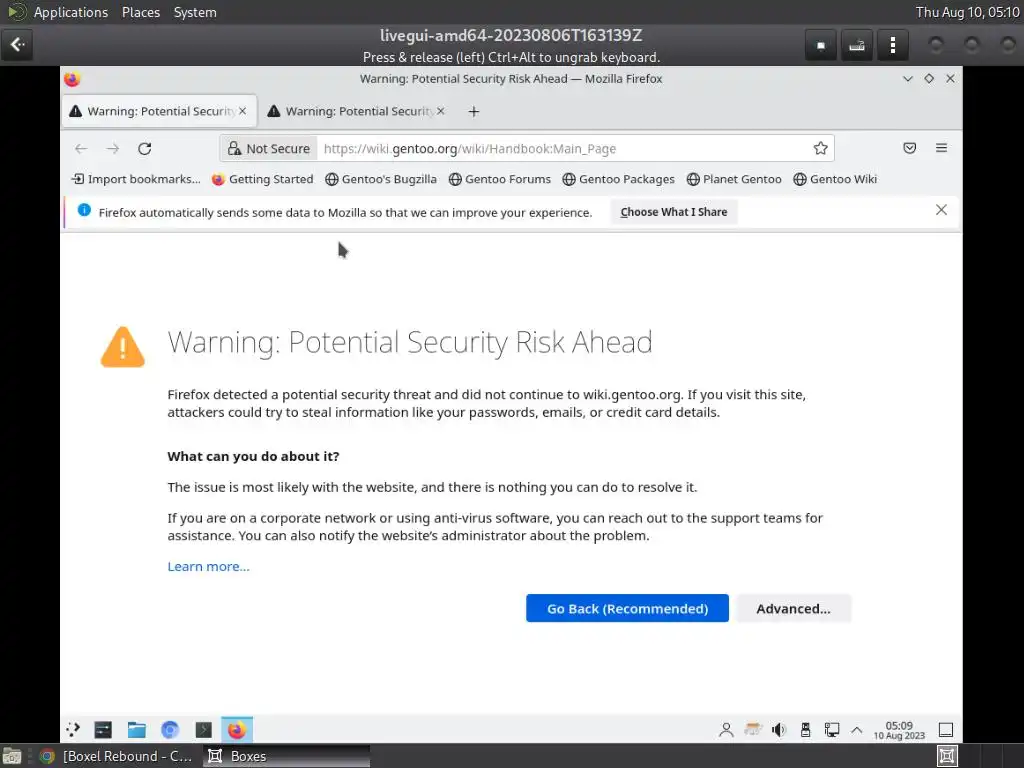Viewport: 1024px width, 768px height.
Task: Open a new tab with the plus icon
Action: 474,111
